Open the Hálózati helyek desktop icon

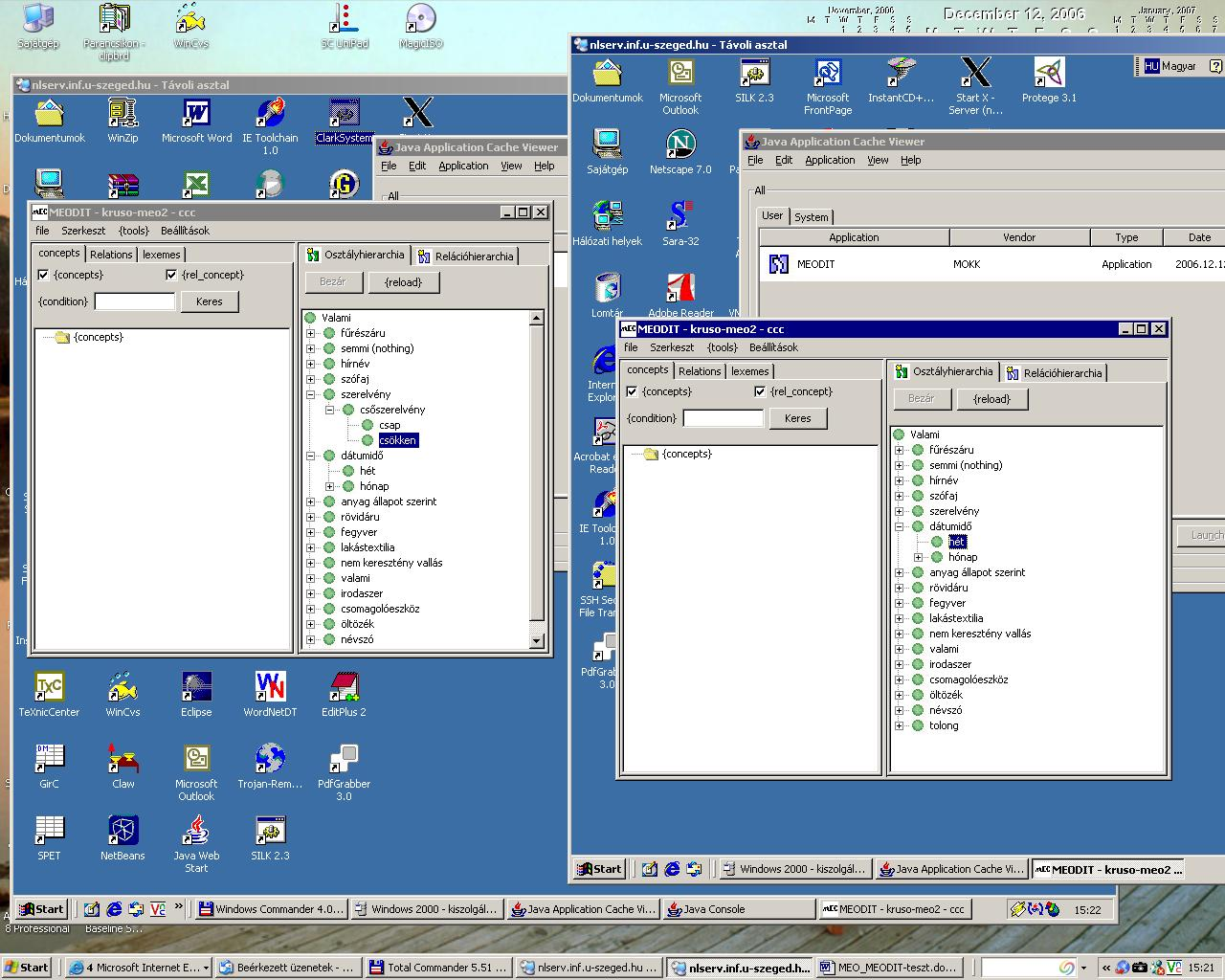click(608, 223)
